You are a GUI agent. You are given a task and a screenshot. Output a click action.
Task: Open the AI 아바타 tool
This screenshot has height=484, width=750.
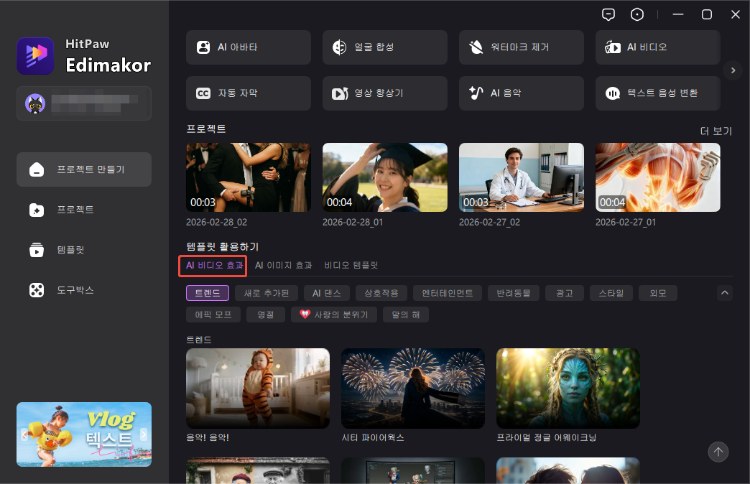pyautogui.click(x=248, y=47)
